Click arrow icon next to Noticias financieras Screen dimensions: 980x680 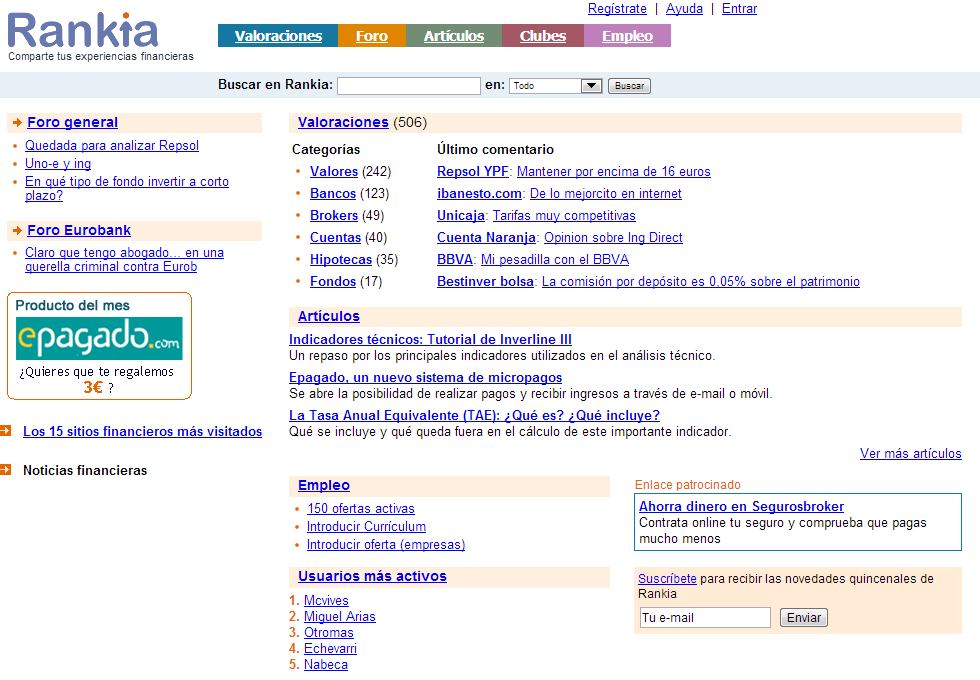(x=6, y=469)
